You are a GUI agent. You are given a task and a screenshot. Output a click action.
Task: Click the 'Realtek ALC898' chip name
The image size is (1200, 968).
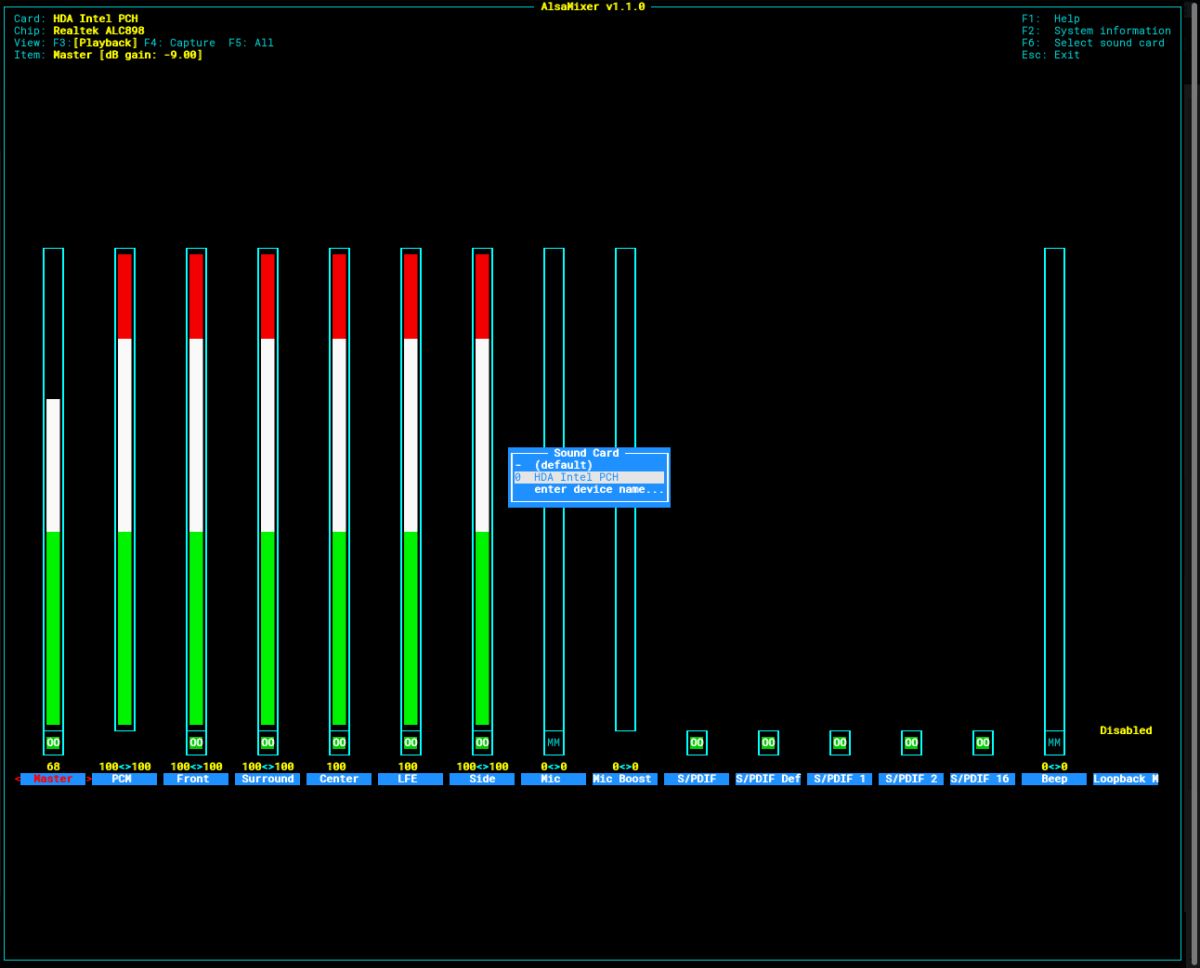pyautogui.click(x=99, y=31)
